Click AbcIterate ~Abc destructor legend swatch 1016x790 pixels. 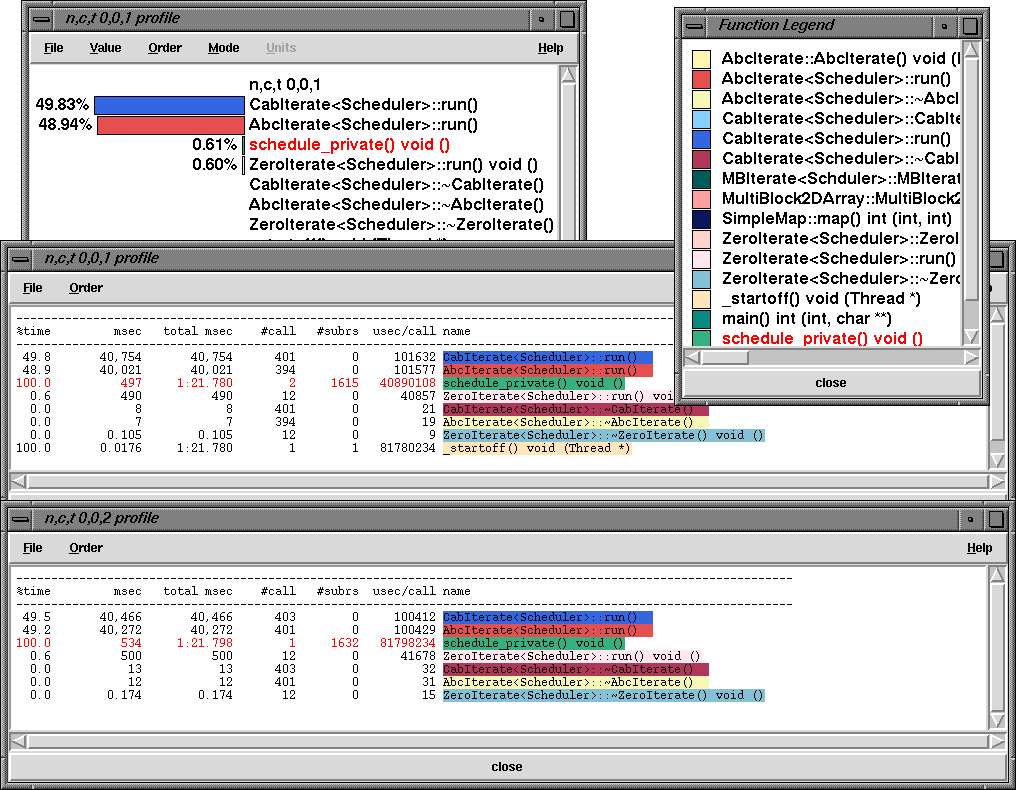point(701,99)
